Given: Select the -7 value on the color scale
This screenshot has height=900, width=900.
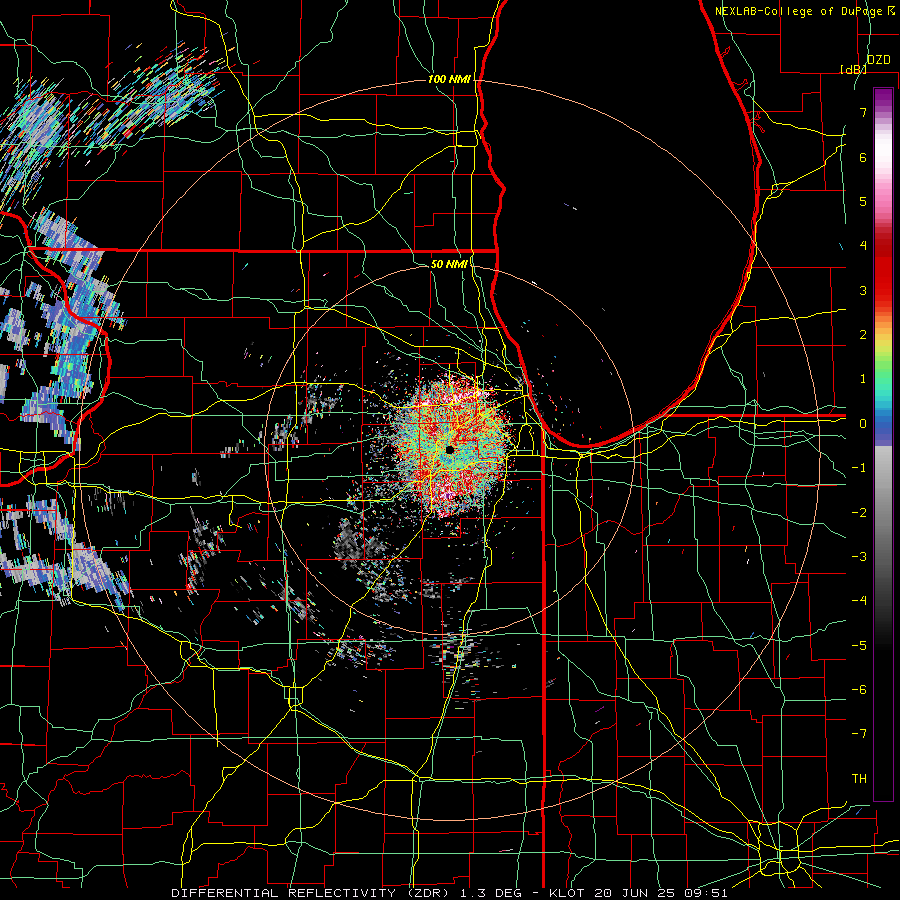Looking at the screenshot, I should (x=859, y=734).
